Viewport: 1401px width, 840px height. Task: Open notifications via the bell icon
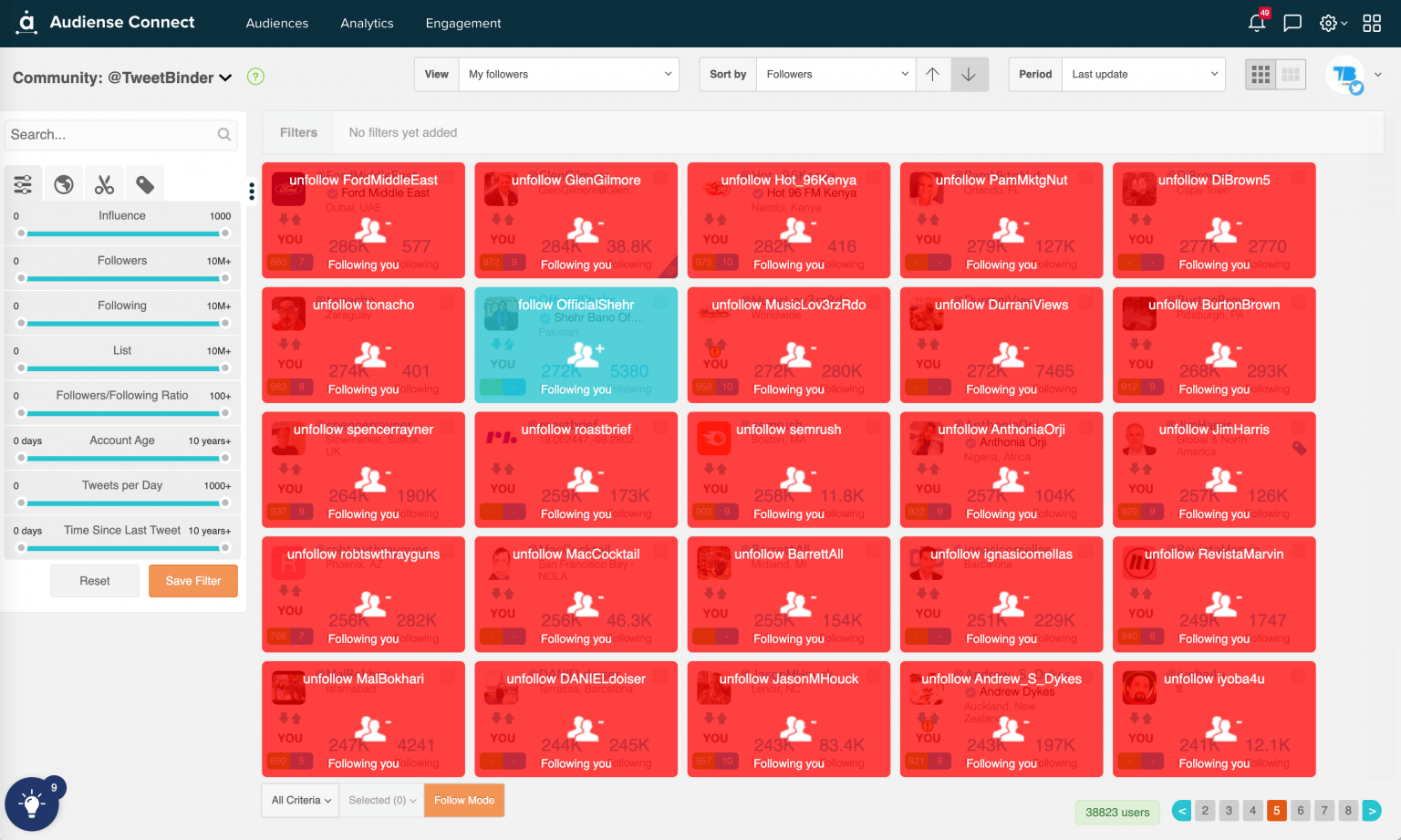(x=1257, y=23)
